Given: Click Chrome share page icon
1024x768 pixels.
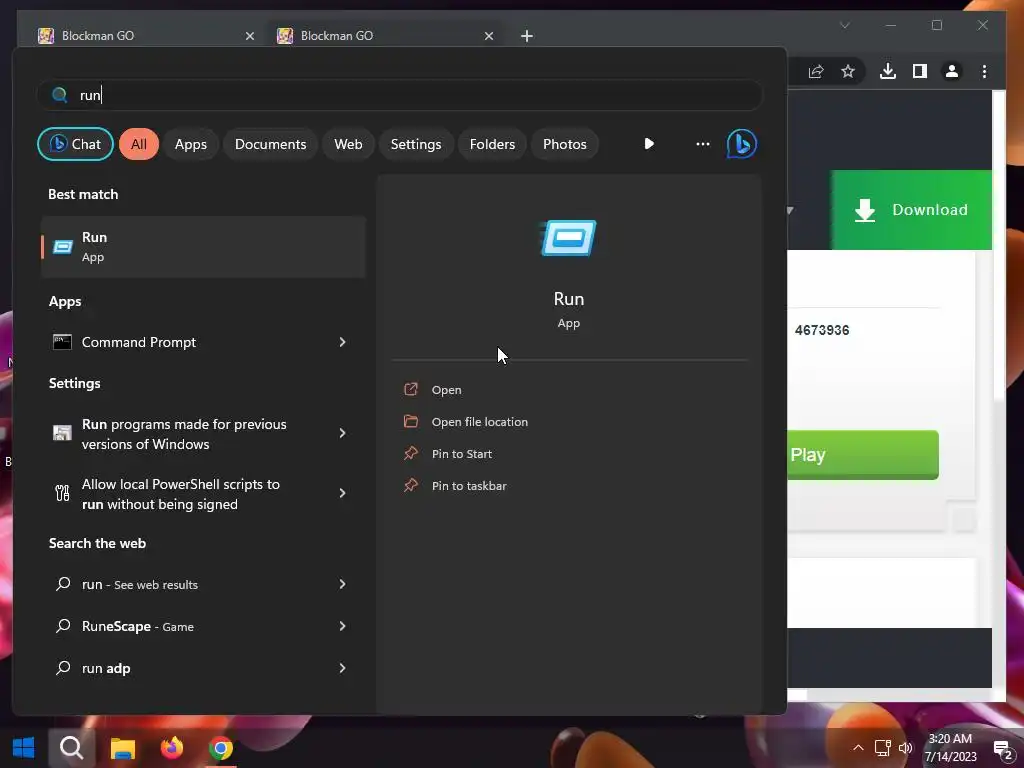Looking at the screenshot, I should point(816,71).
